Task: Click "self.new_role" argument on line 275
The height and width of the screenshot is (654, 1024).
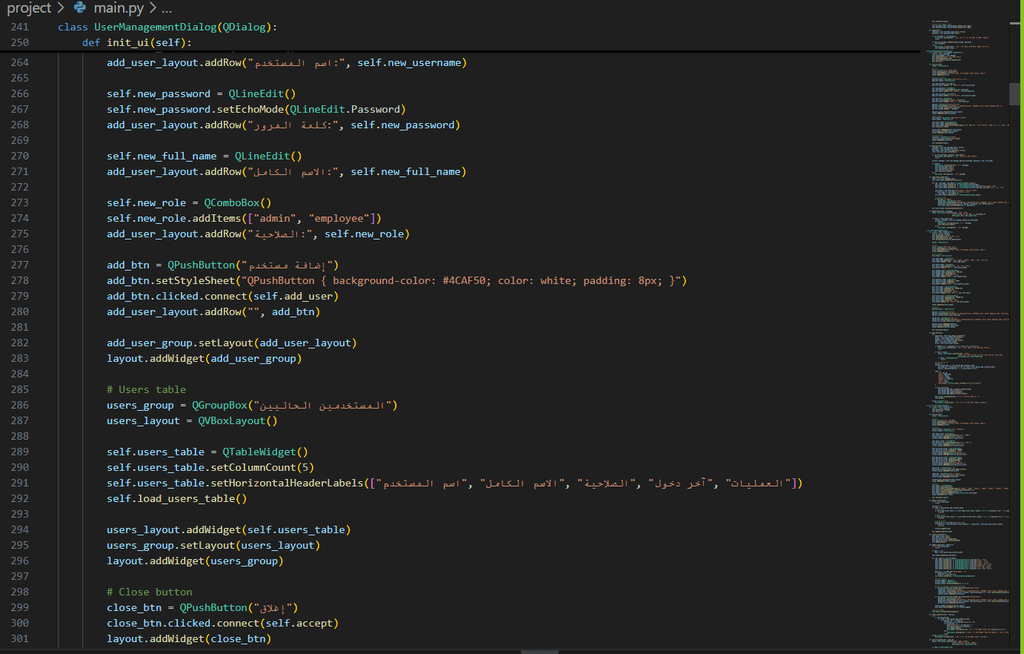Action: point(364,234)
